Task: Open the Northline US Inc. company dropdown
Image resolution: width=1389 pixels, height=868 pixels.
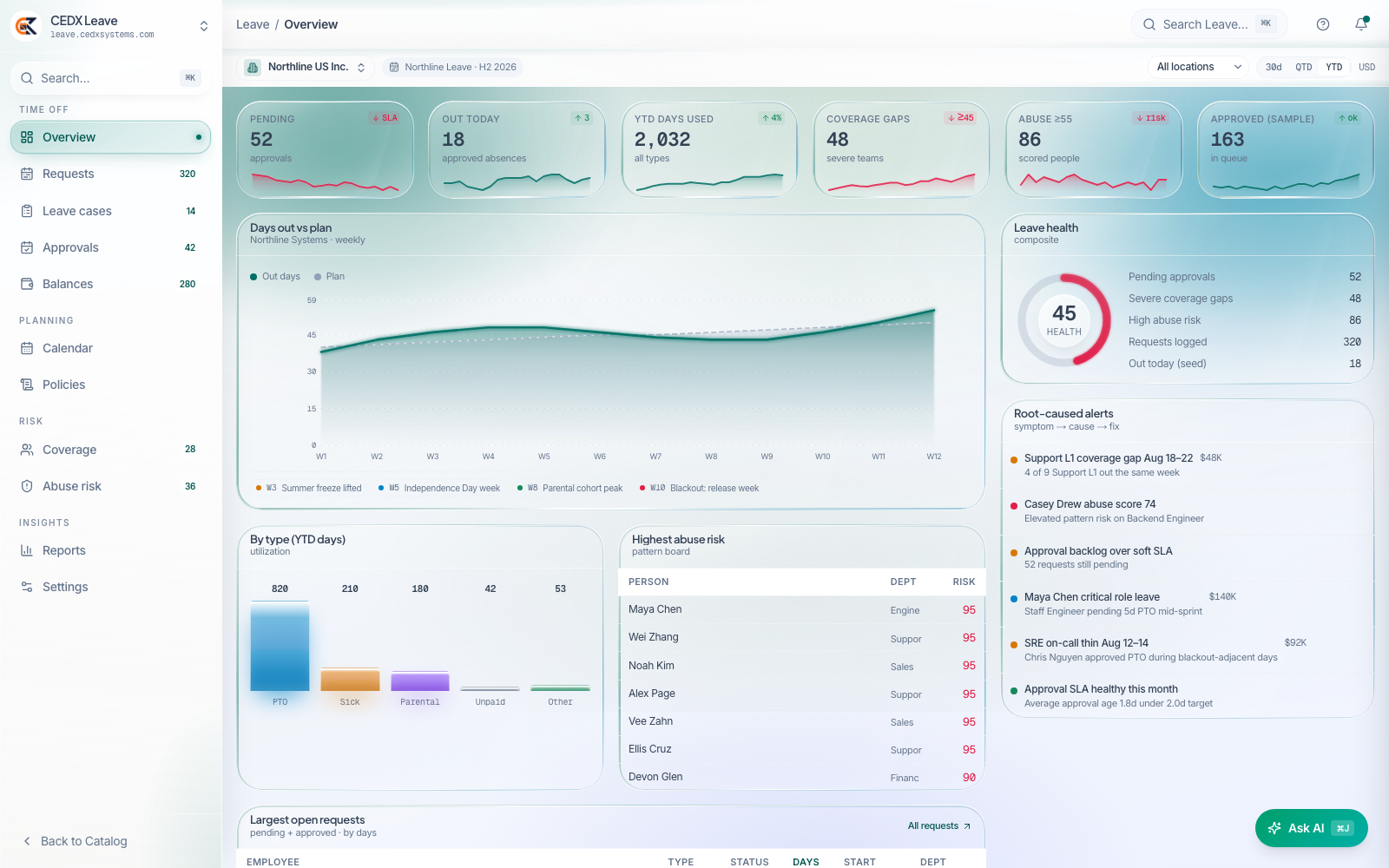Action: [x=306, y=67]
